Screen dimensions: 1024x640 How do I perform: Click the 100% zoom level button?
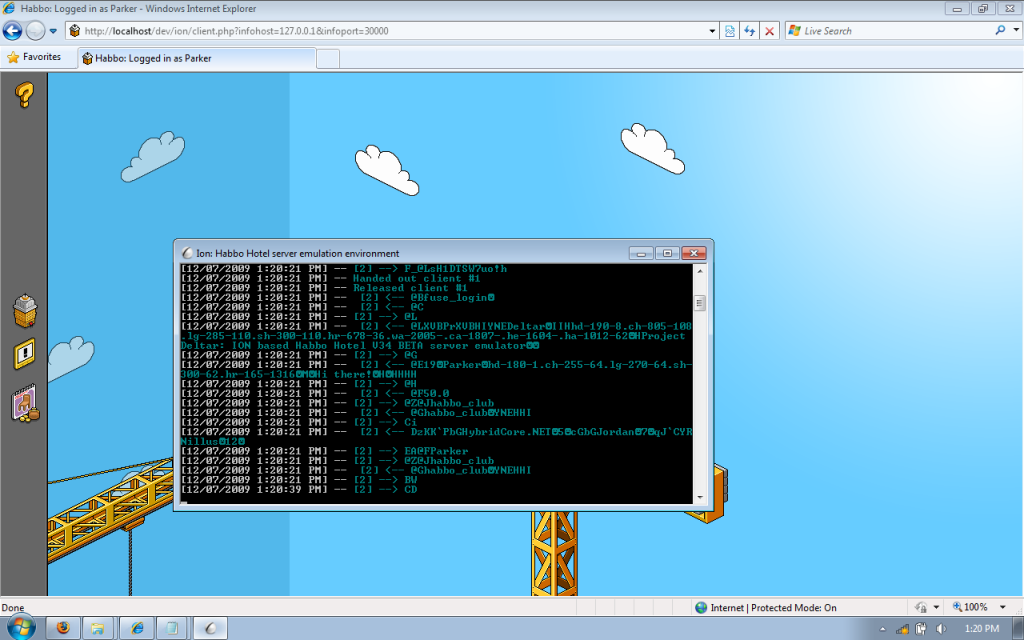(970, 607)
